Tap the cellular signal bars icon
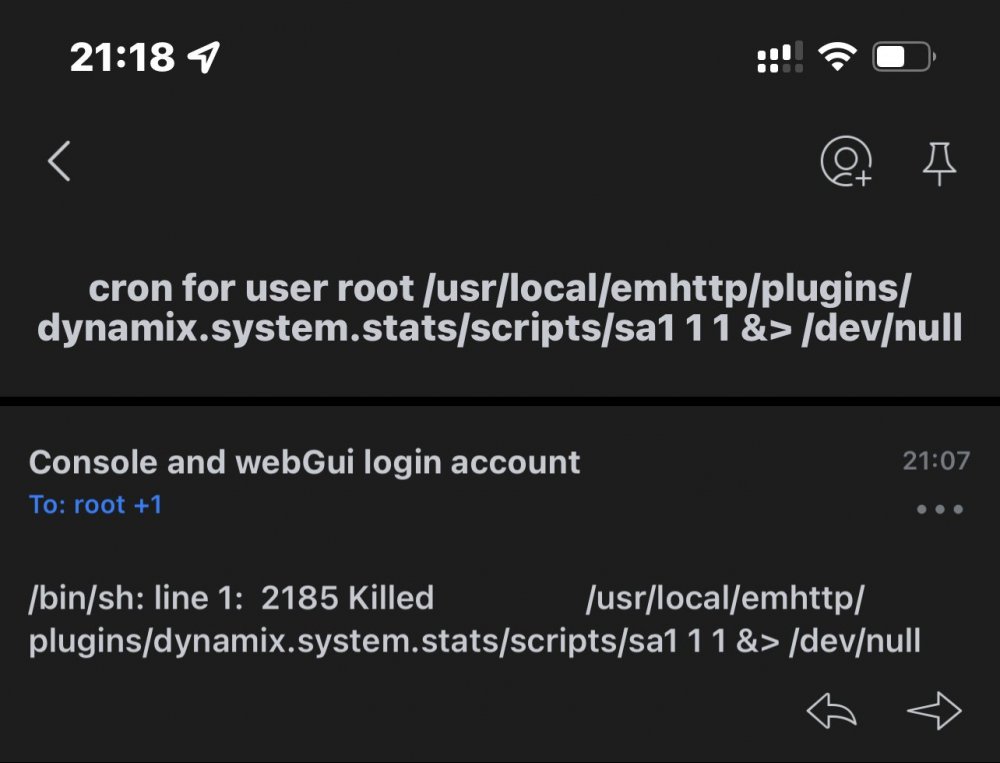1000x763 pixels. click(779, 57)
